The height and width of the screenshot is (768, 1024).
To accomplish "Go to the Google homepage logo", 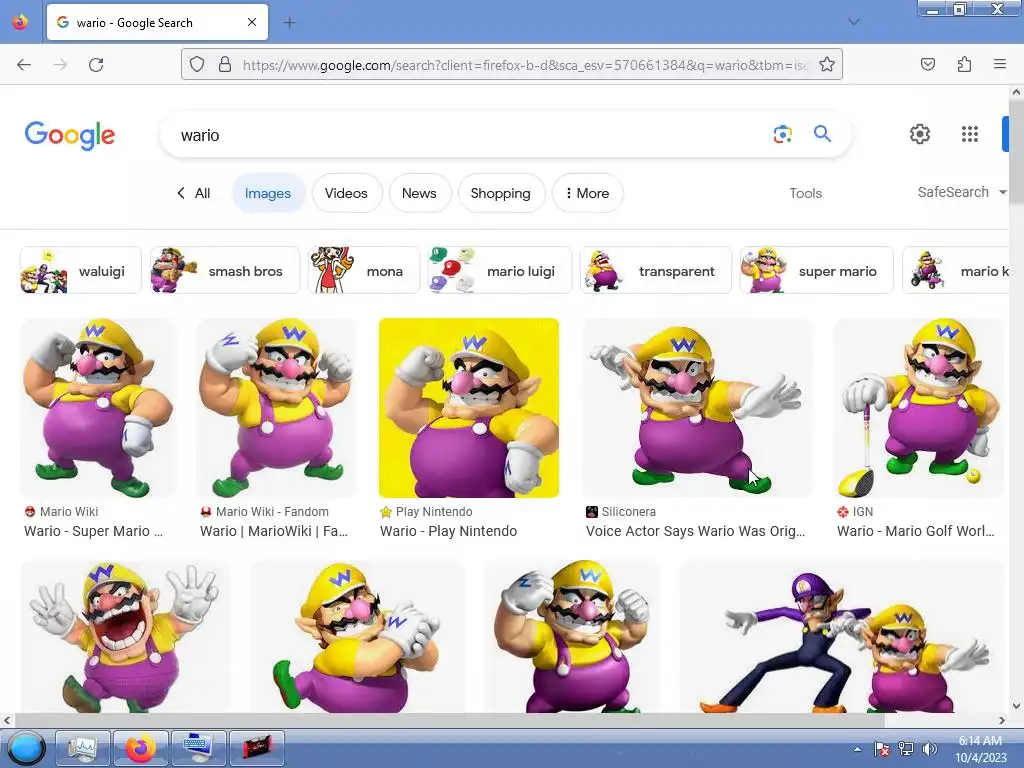I will click(x=70, y=135).
